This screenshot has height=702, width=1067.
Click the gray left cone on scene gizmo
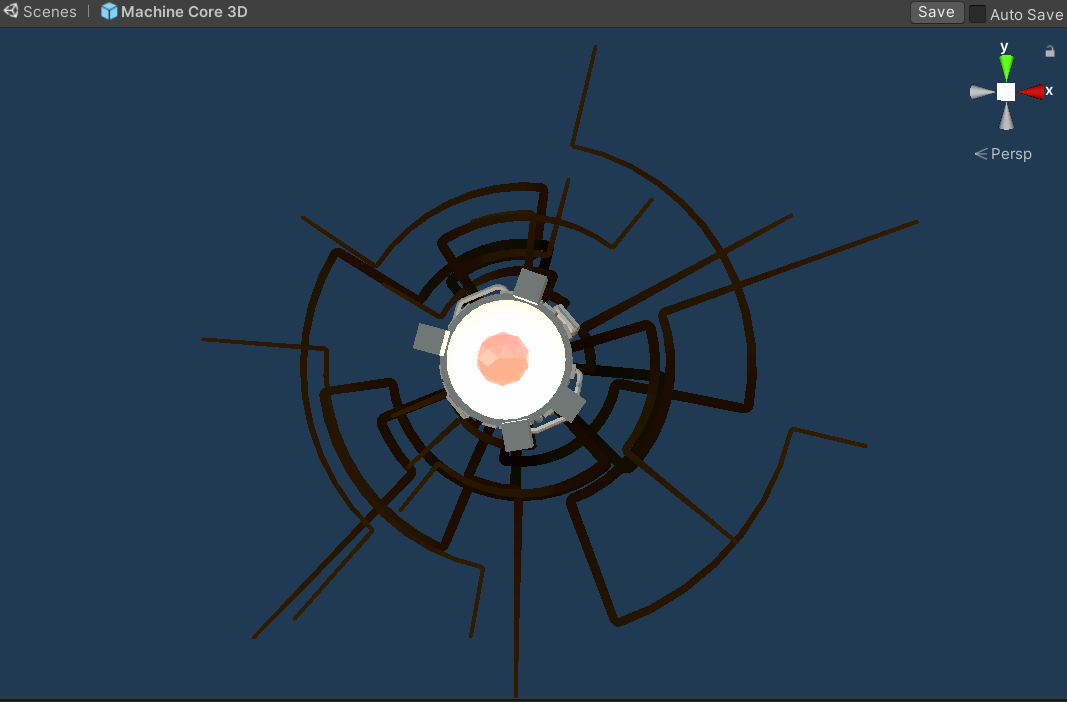tap(982, 92)
